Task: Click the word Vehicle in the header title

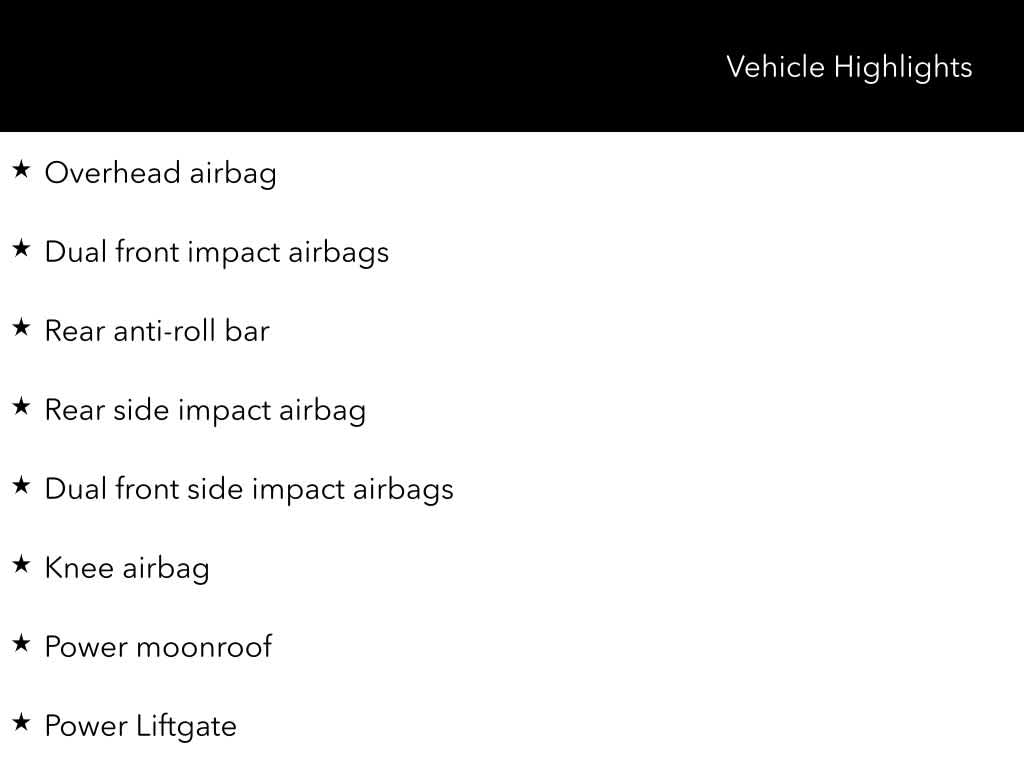Action: (x=775, y=67)
